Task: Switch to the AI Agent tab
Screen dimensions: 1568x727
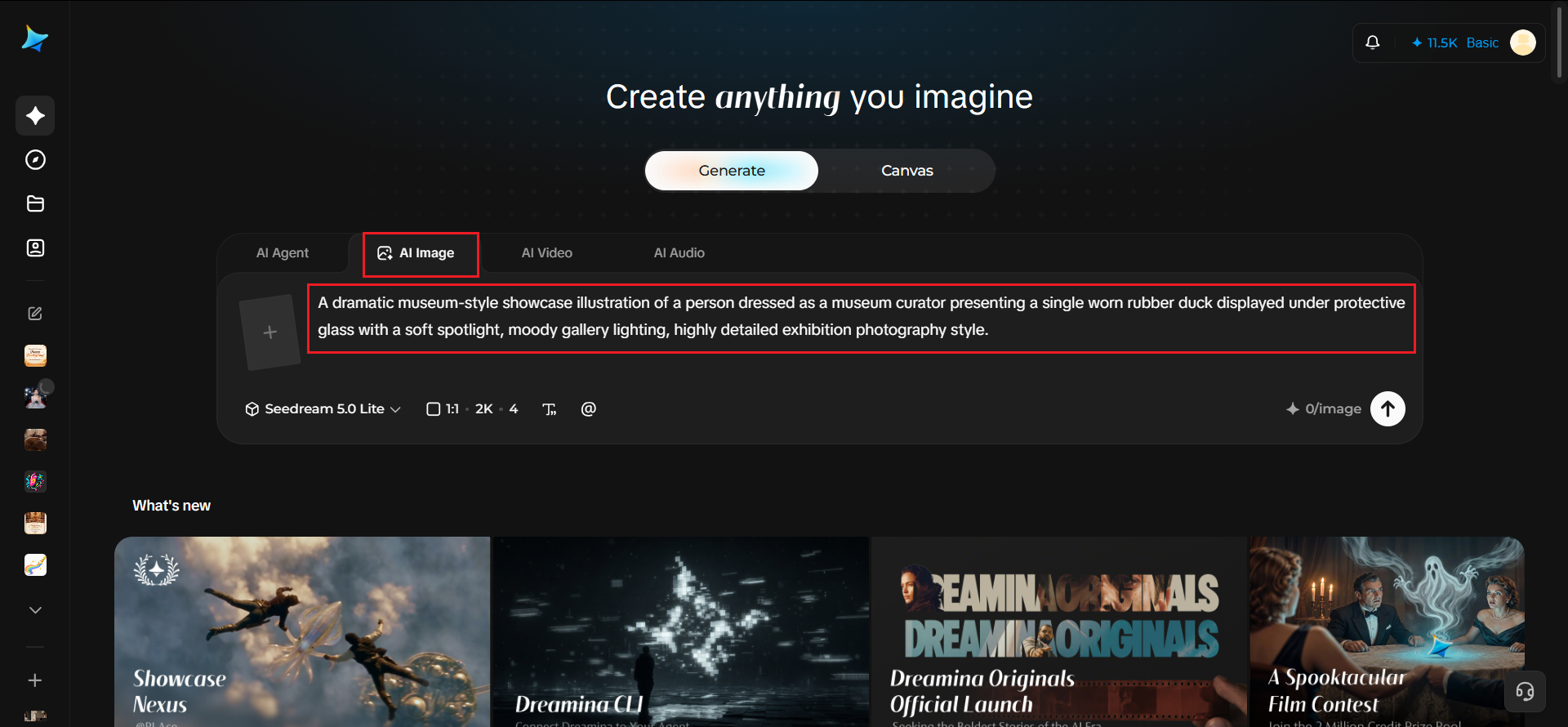Action: coord(283,253)
